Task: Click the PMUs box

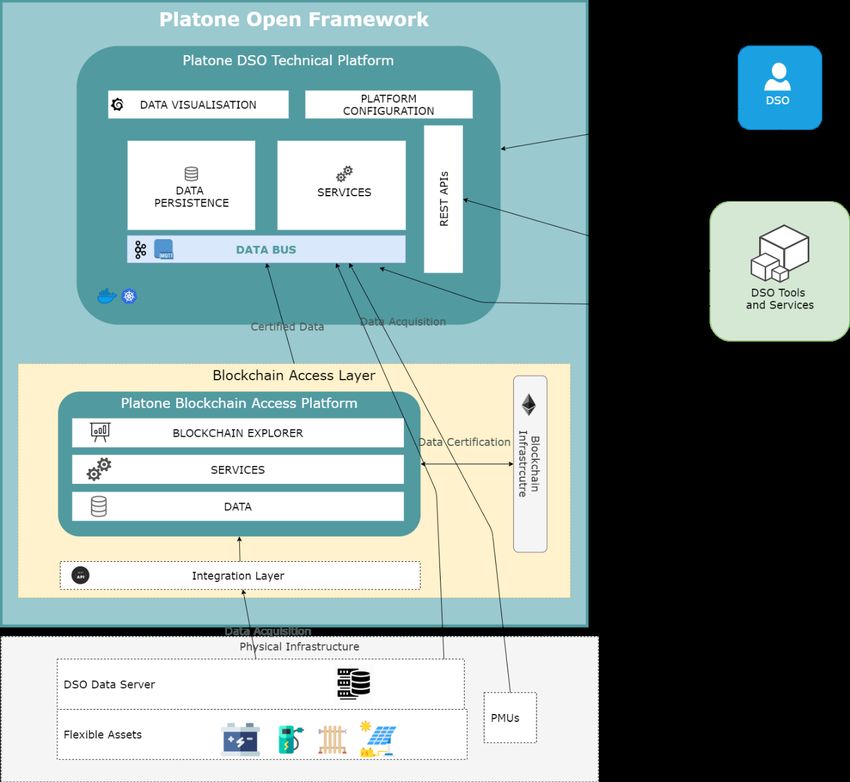Action: click(510, 718)
